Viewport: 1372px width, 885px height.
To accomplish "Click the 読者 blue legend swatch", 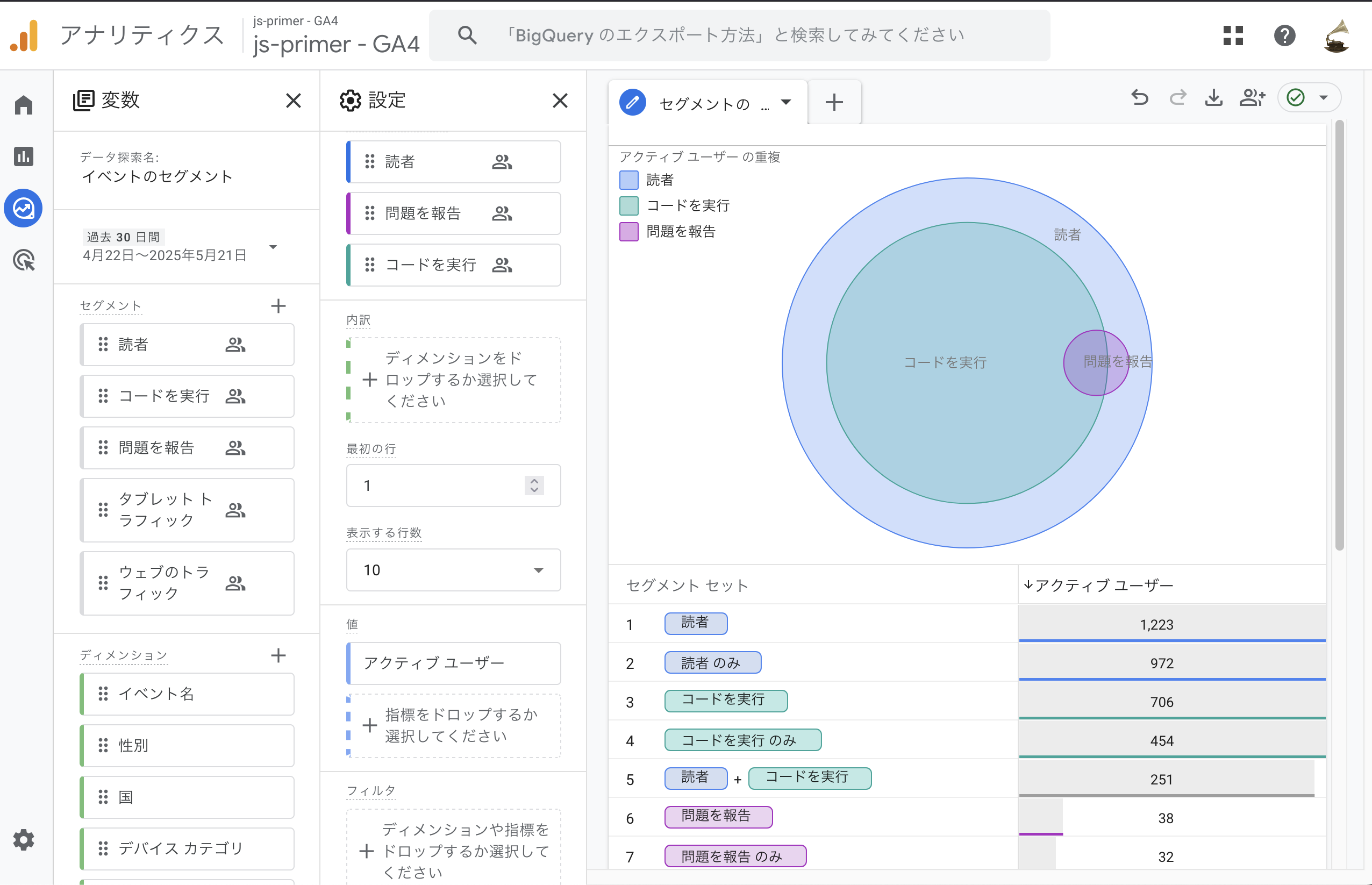I will (629, 180).
